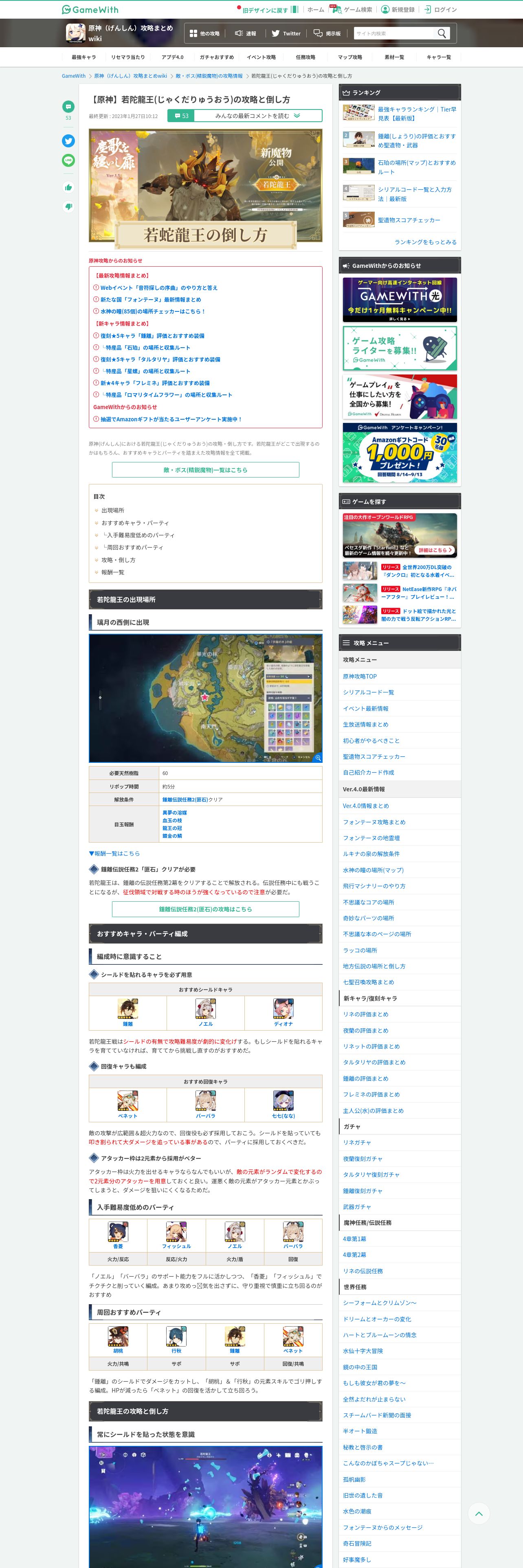Open ホーム link in top bar
523x1568 pixels.
coord(316,10)
